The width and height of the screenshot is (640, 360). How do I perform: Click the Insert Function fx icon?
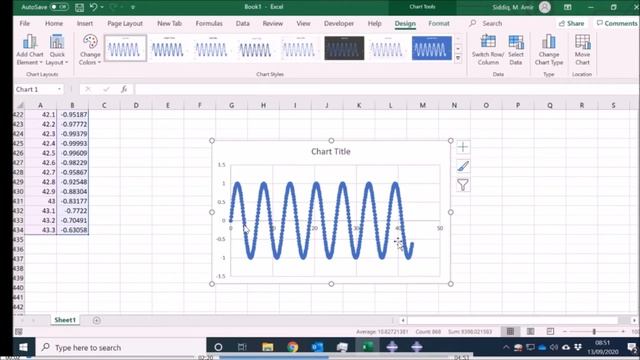[124, 89]
